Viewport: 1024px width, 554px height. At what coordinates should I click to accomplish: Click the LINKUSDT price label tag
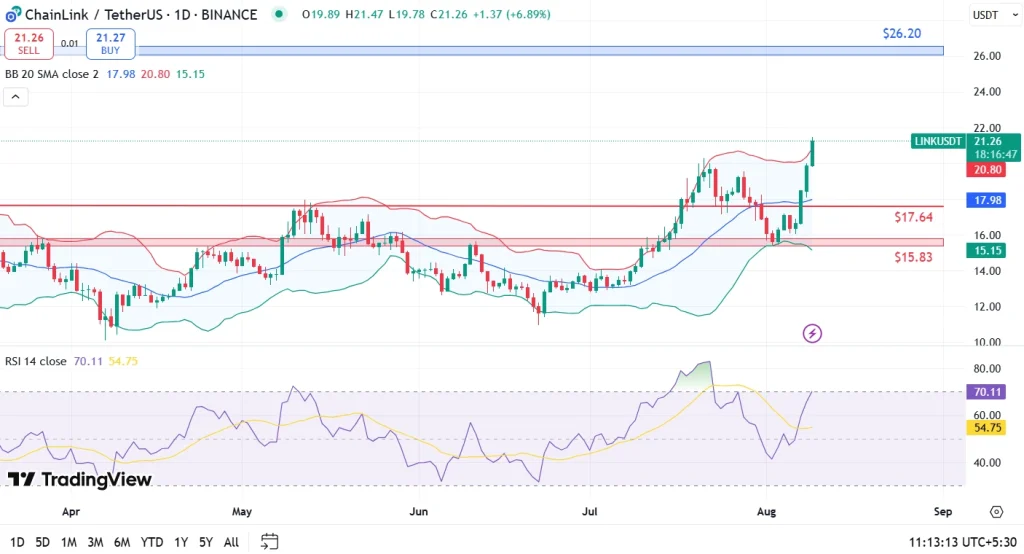pos(939,142)
